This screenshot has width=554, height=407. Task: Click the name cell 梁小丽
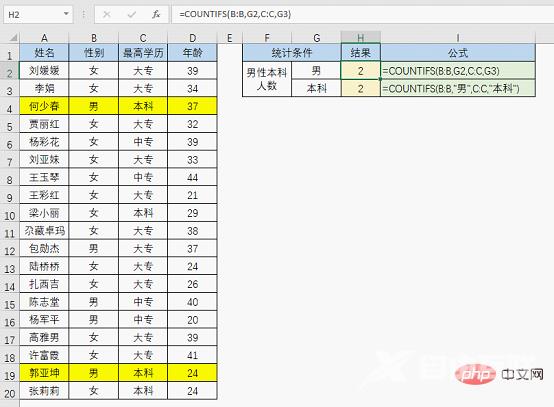coord(44,213)
